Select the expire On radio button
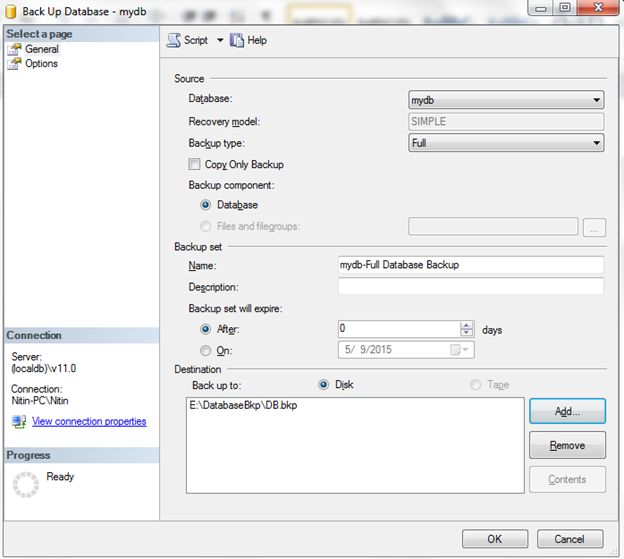 [x=205, y=351]
